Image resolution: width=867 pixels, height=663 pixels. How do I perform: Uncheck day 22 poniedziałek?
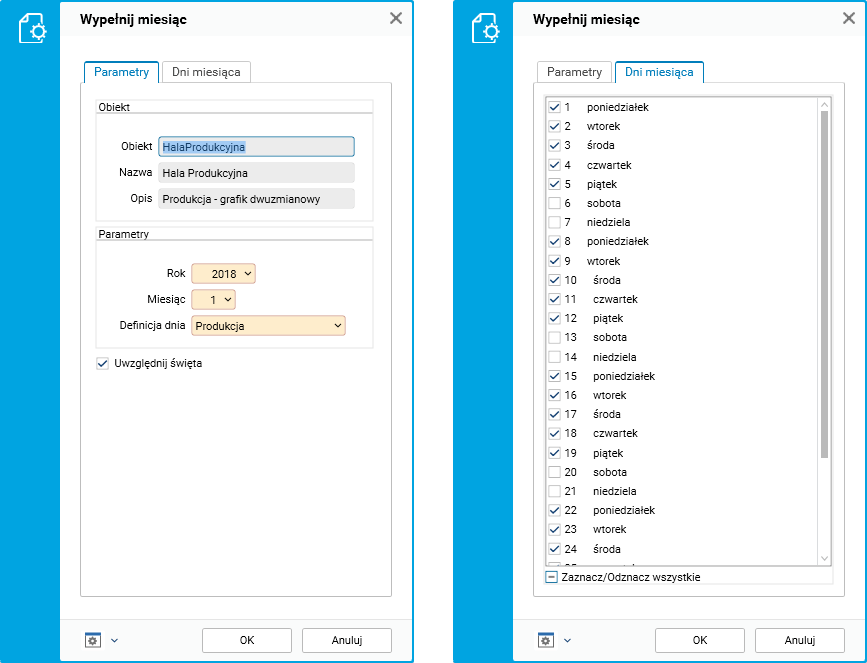pyautogui.click(x=554, y=510)
